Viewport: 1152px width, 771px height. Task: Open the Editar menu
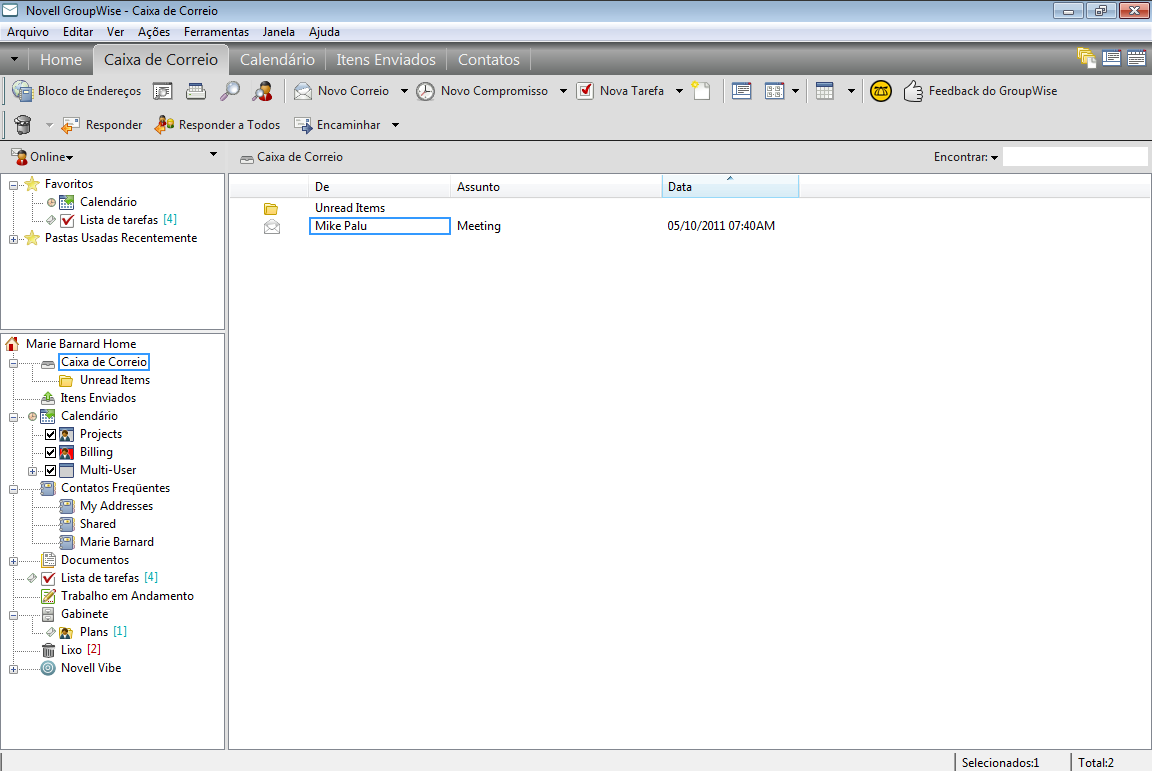click(78, 32)
